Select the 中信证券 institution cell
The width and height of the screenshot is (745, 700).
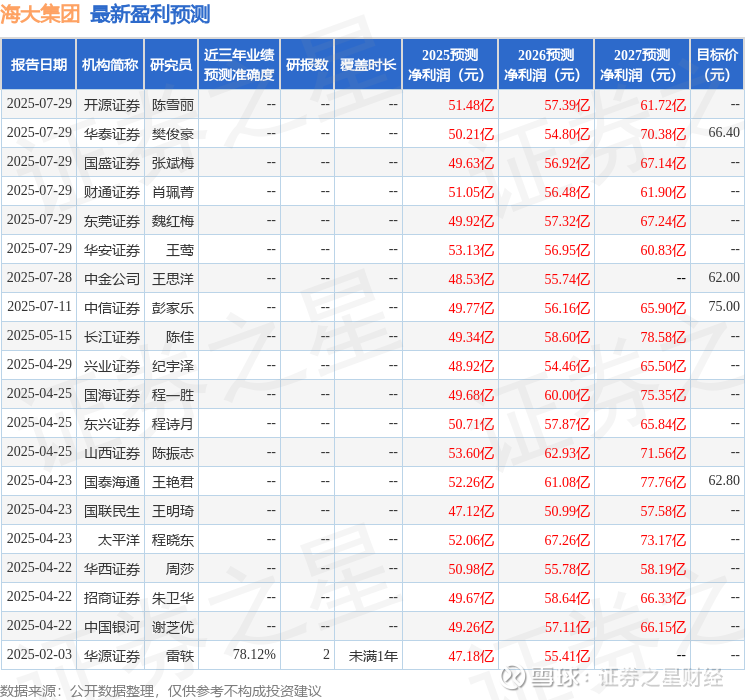[x=112, y=308]
